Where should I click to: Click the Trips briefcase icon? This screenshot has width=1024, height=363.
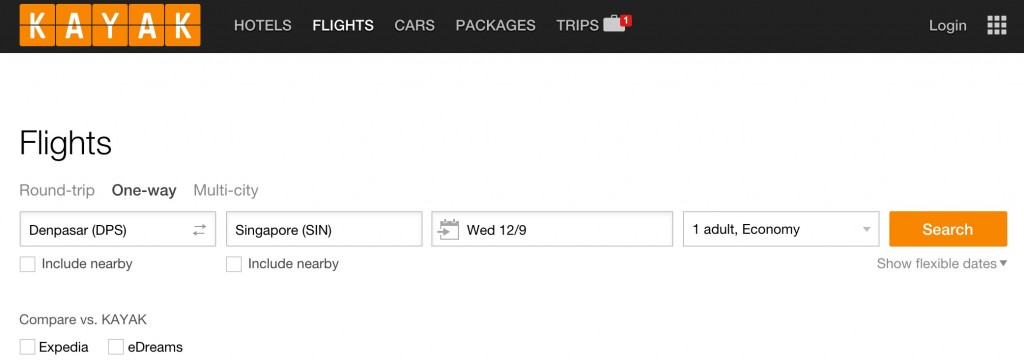pyautogui.click(x=614, y=25)
